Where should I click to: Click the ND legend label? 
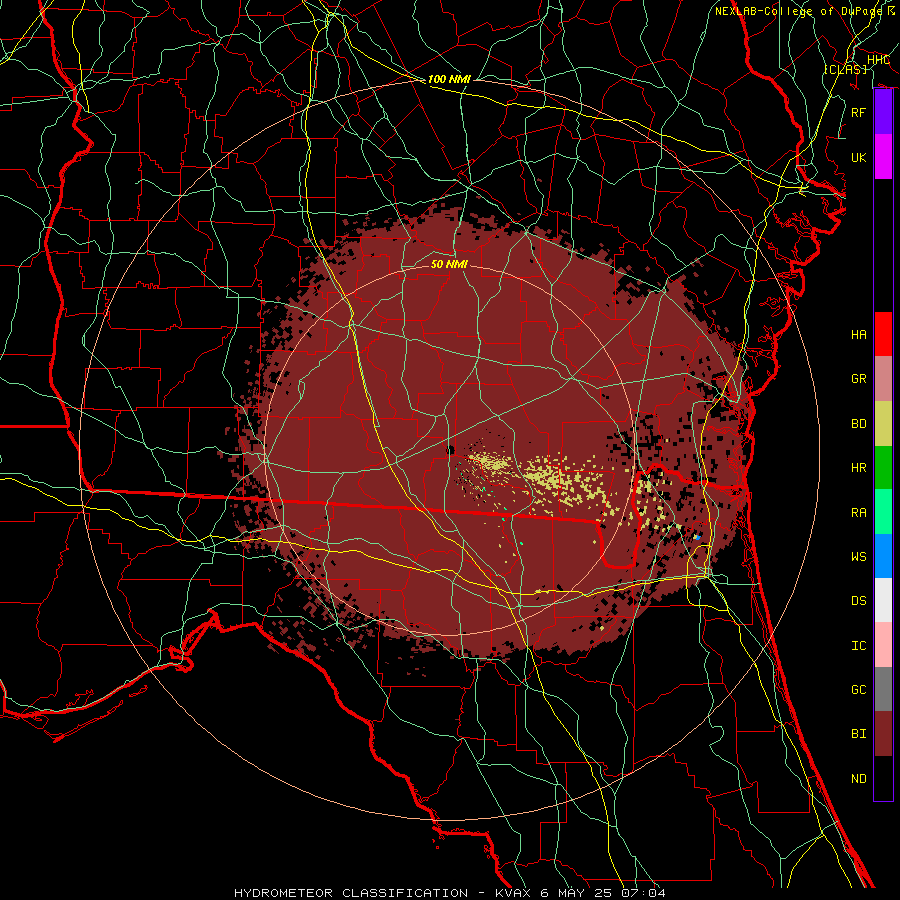(x=858, y=779)
